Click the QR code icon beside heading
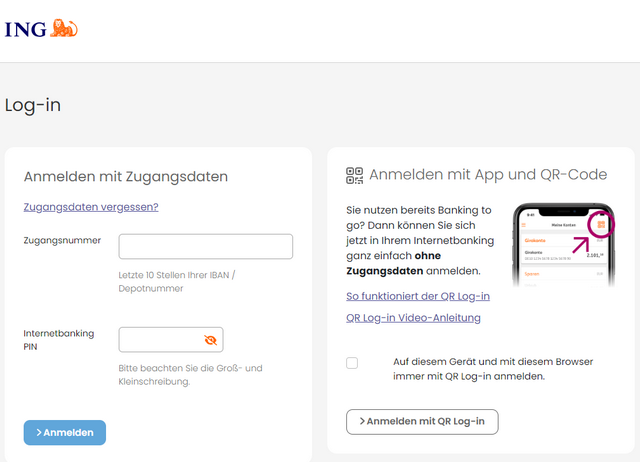 click(354, 175)
